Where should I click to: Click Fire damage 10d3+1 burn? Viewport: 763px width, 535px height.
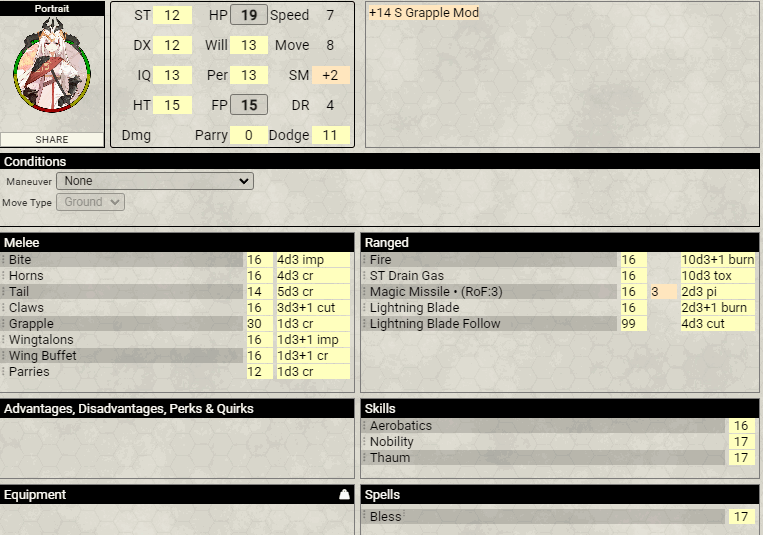(718, 259)
